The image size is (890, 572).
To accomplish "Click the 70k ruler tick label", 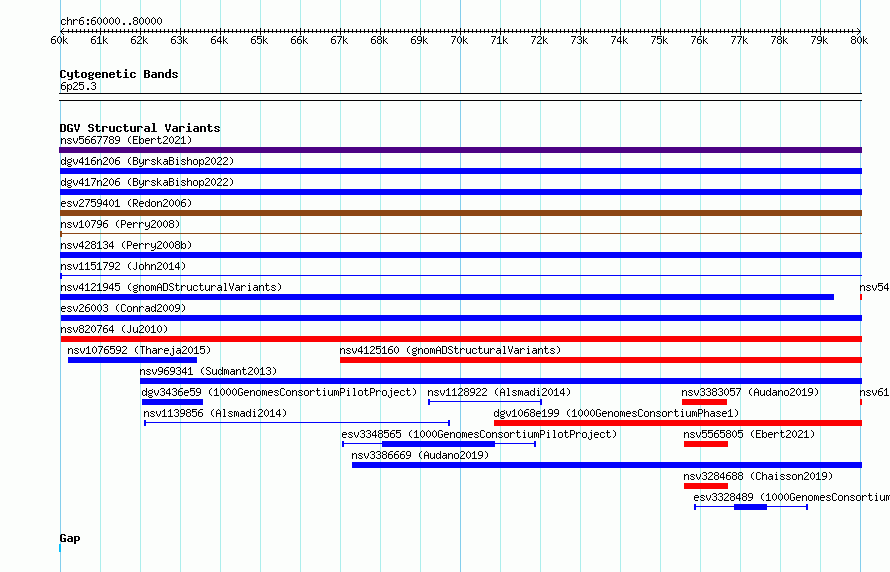I will pos(459,40).
